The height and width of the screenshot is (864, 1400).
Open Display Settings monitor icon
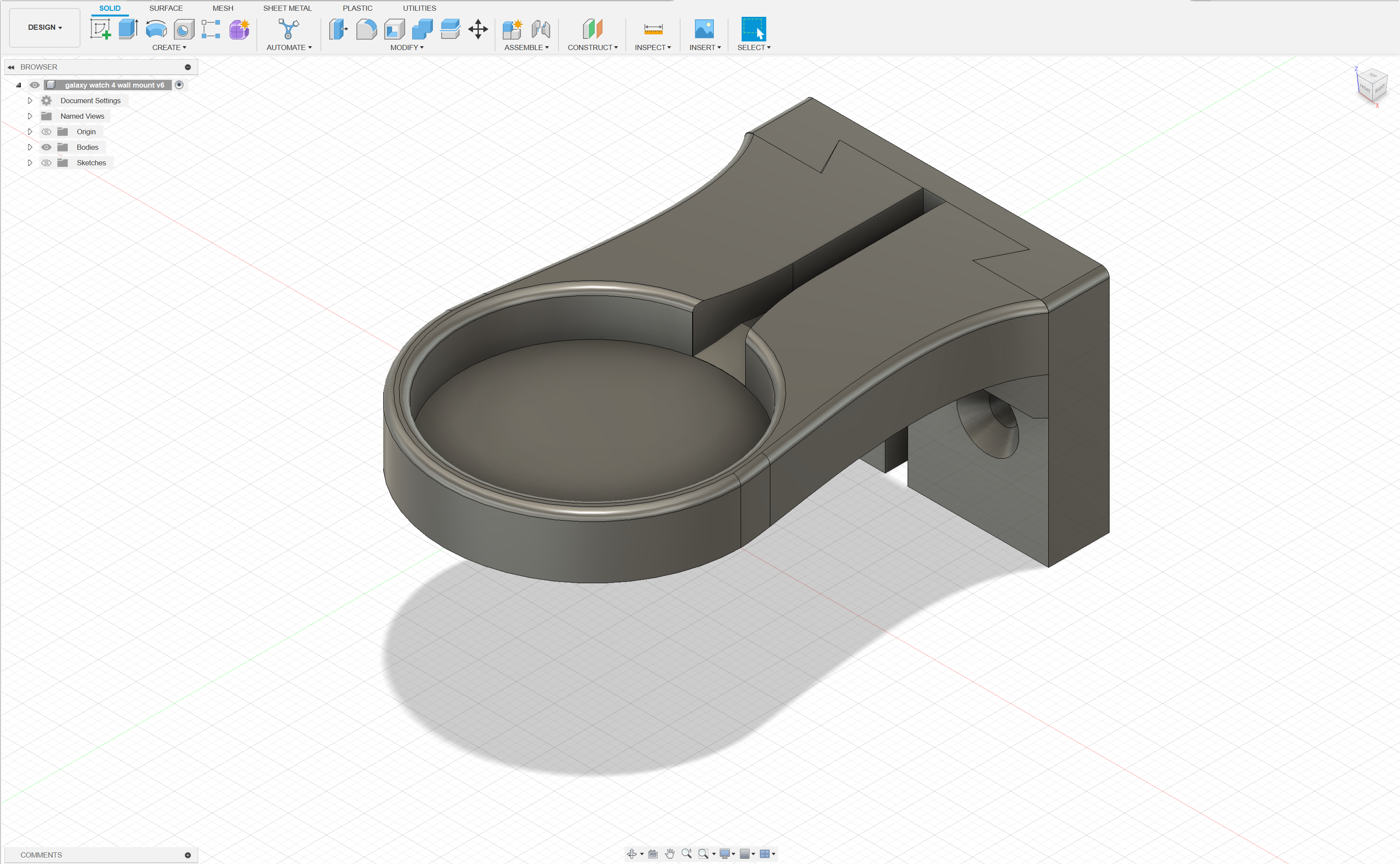(x=725, y=854)
